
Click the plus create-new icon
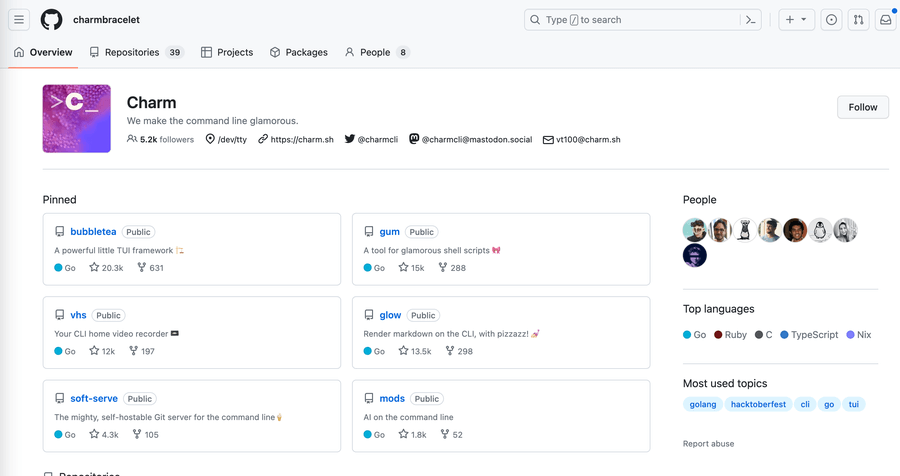pos(790,20)
